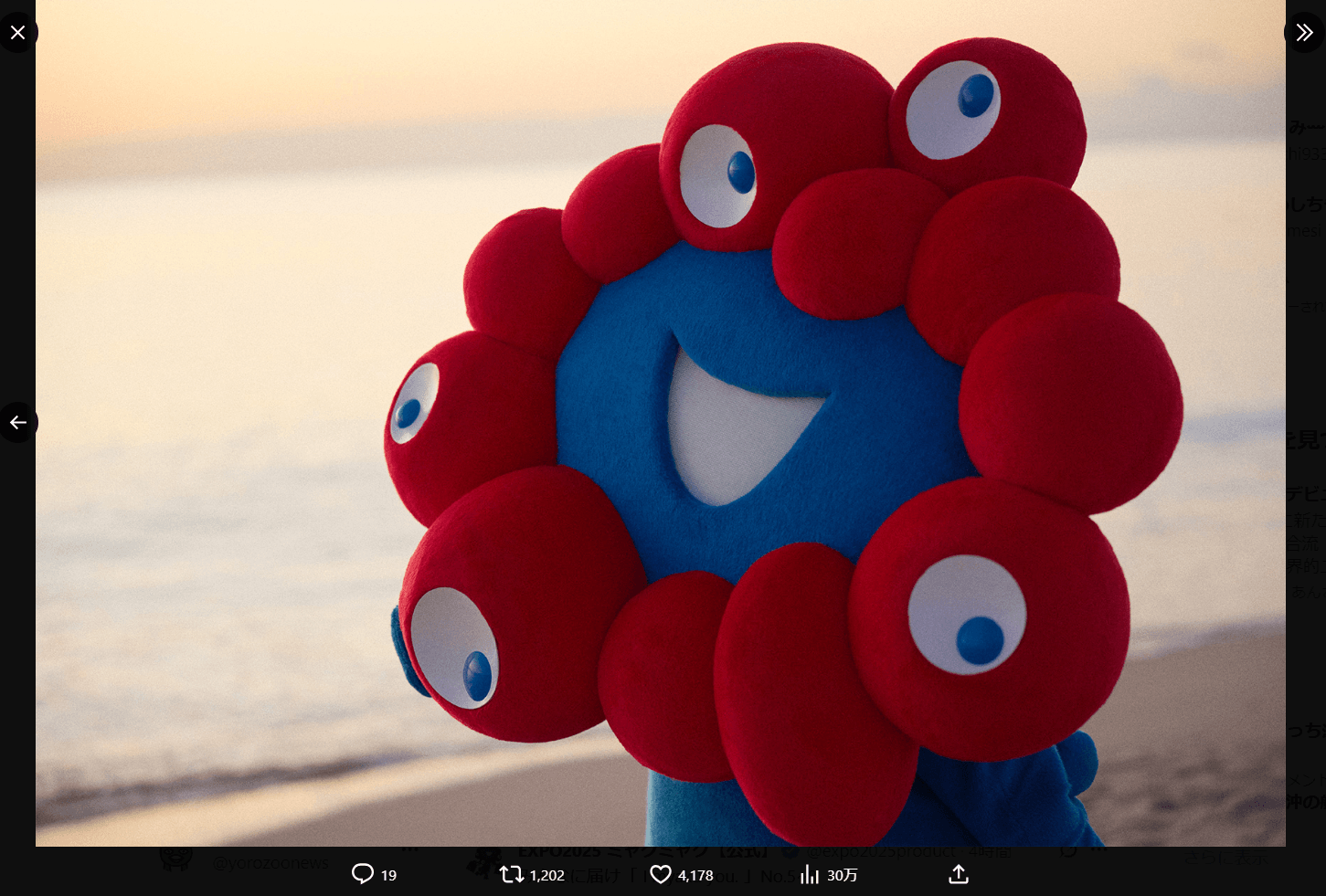The image size is (1326, 896).
Task: Open the share upload icon
Action: click(958, 874)
